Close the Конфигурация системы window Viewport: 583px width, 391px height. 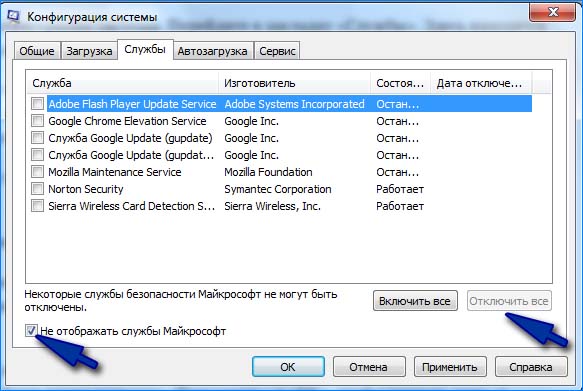(x=552, y=12)
